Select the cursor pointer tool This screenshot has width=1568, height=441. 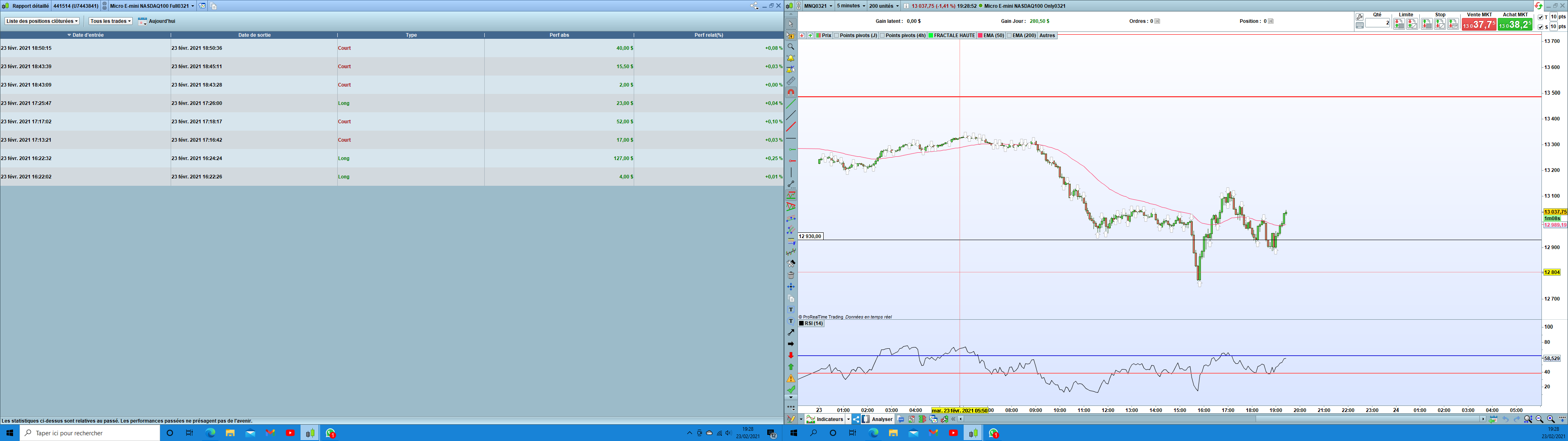tap(791, 24)
